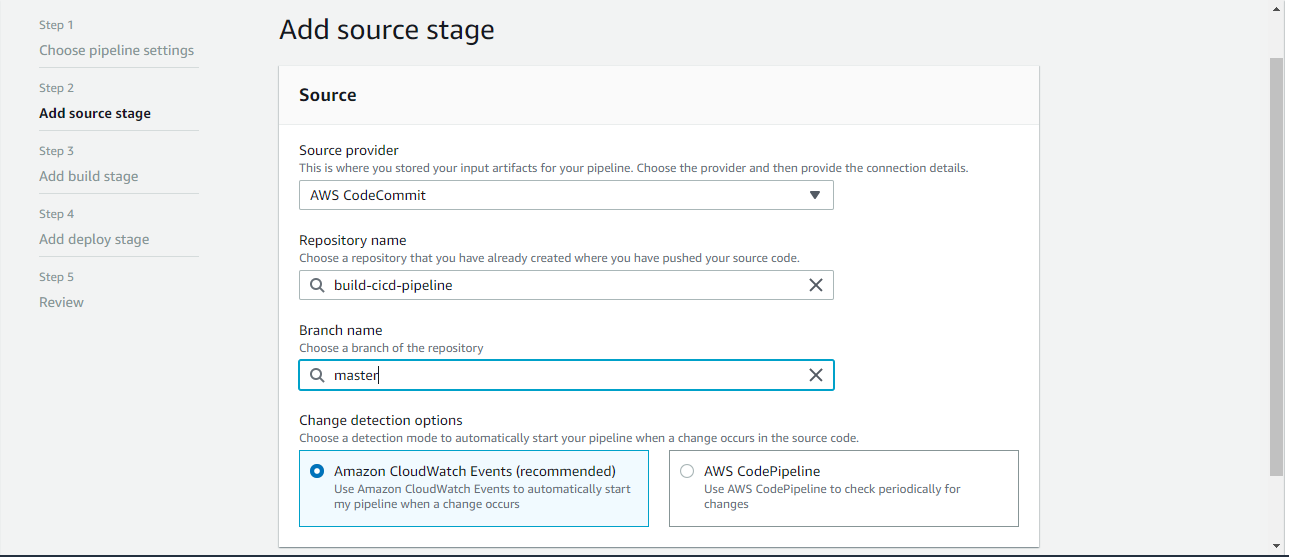Viewport: 1289px width, 557px height.
Task: Focus the Branch name input showing master
Action: coord(566,375)
